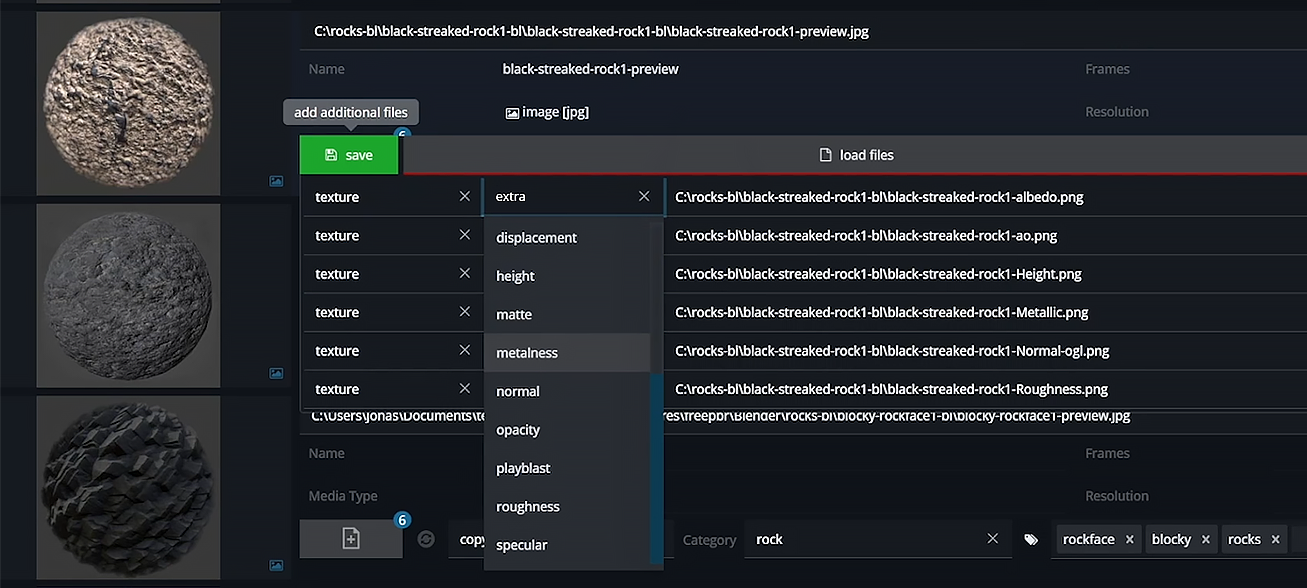Click the circular sync icon next to copy field
1307x588 pixels.
pyautogui.click(x=426, y=538)
